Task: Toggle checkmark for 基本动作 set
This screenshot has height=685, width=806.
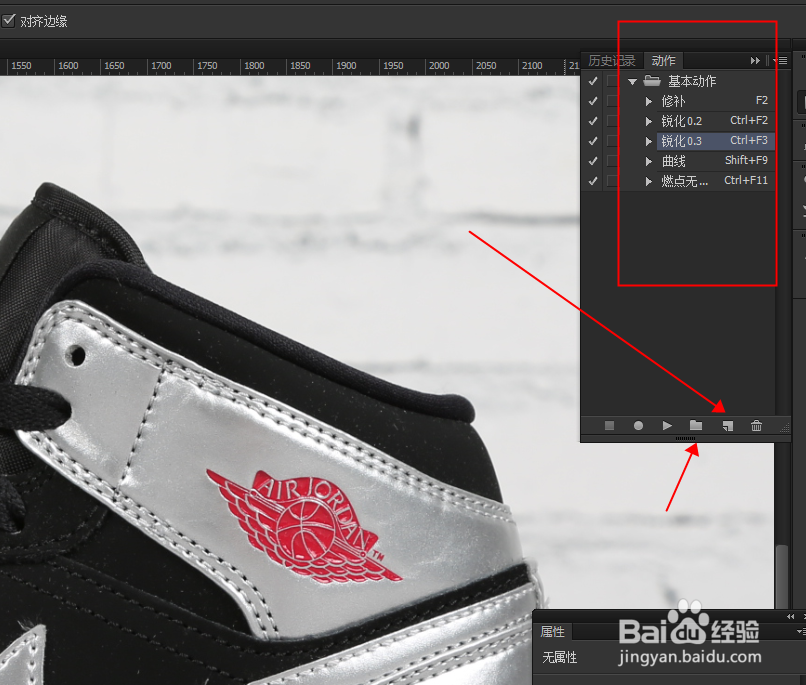Action: pyautogui.click(x=593, y=81)
